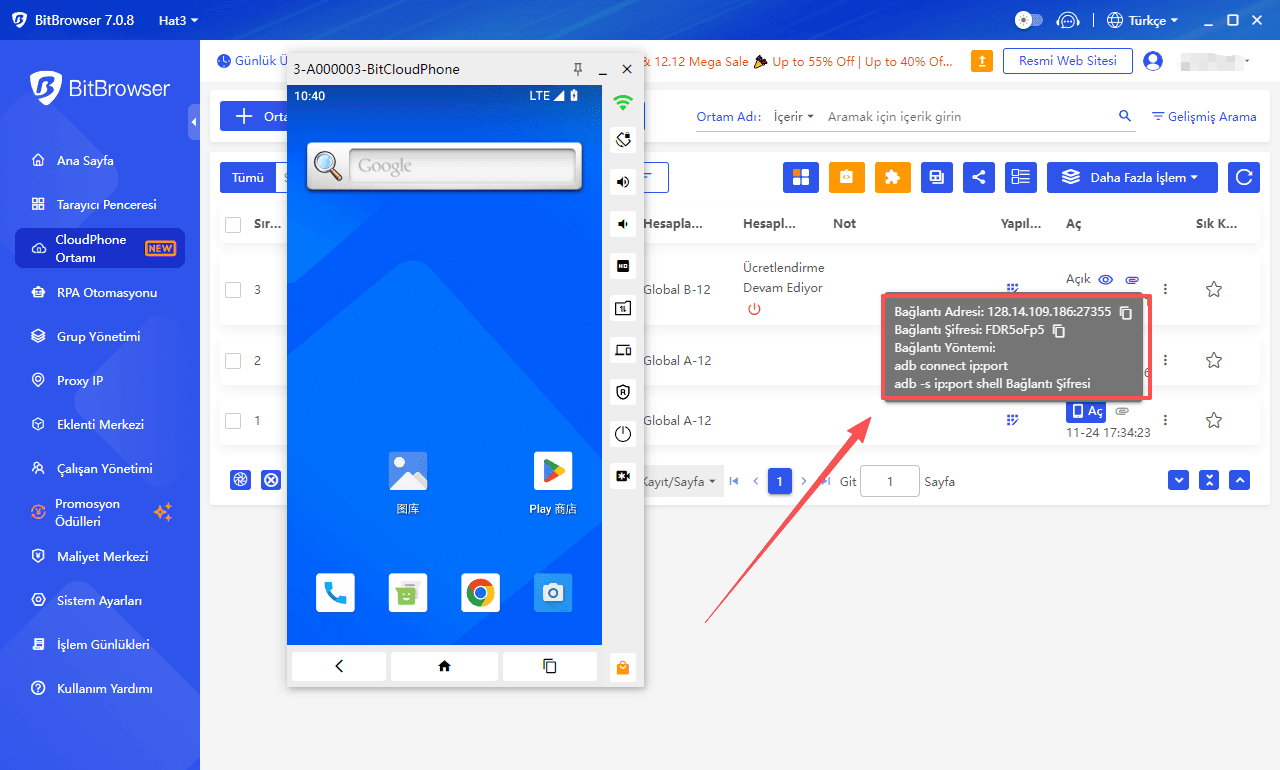The image size is (1280, 770).
Task: Open the Play Store app
Action: (x=553, y=471)
